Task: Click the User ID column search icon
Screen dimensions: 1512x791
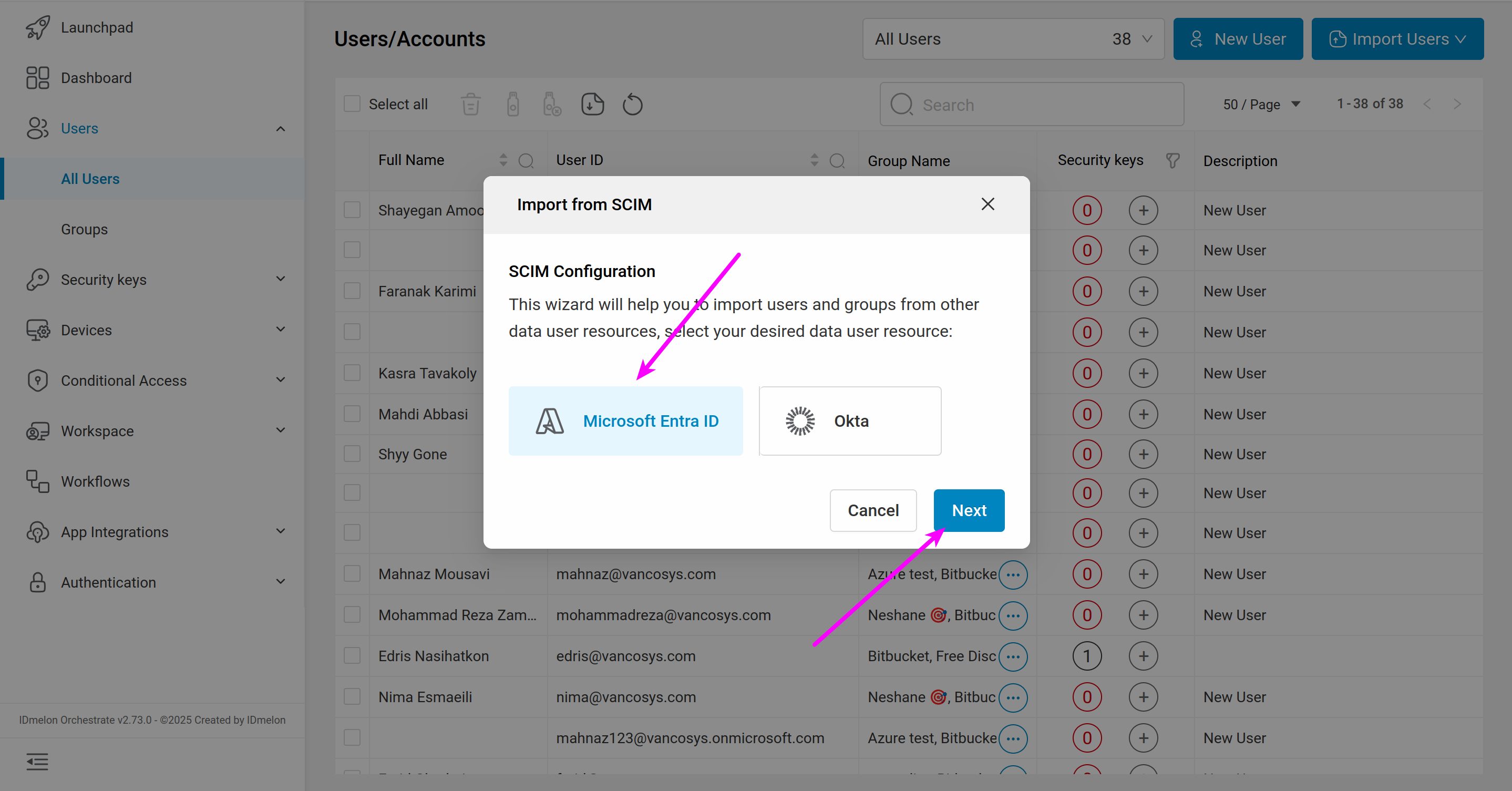Action: [838, 161]
